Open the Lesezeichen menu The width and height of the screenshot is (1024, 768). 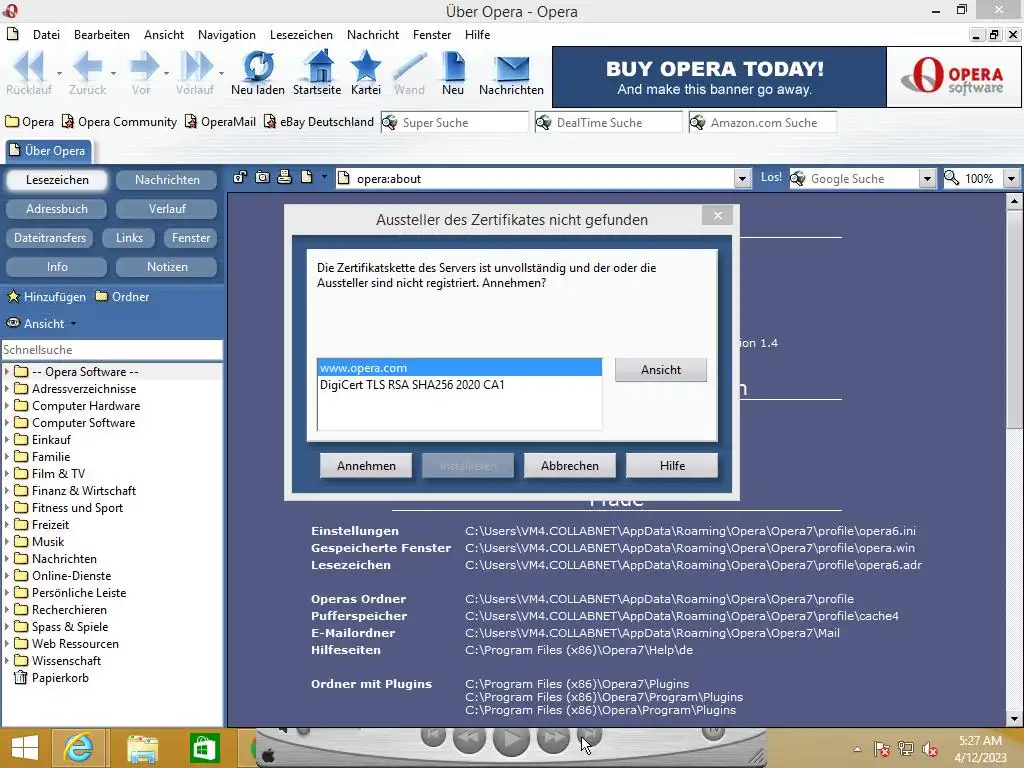coord(301,35)
